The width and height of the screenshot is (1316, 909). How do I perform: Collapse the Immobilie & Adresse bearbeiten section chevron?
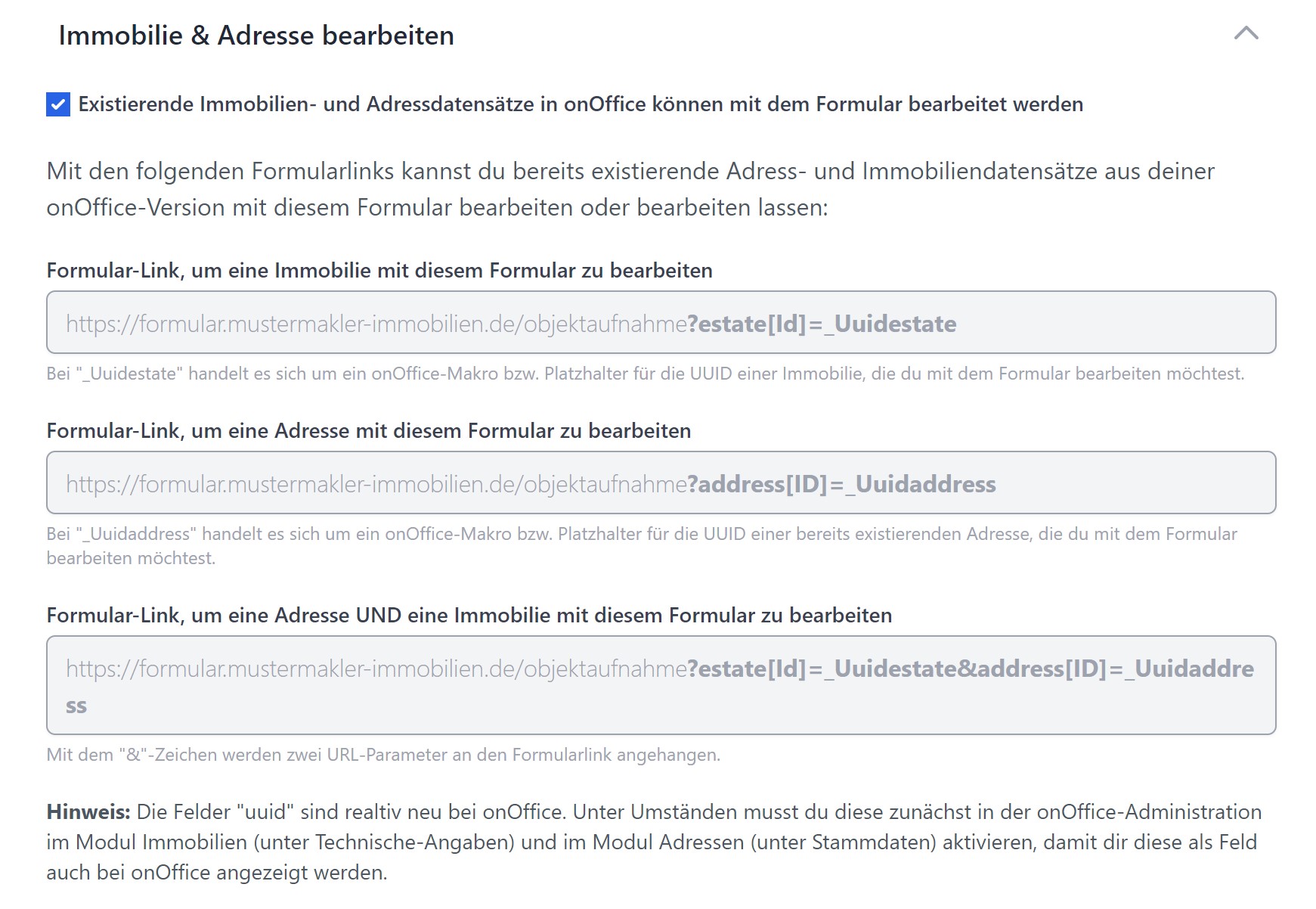coord(1246,33)
